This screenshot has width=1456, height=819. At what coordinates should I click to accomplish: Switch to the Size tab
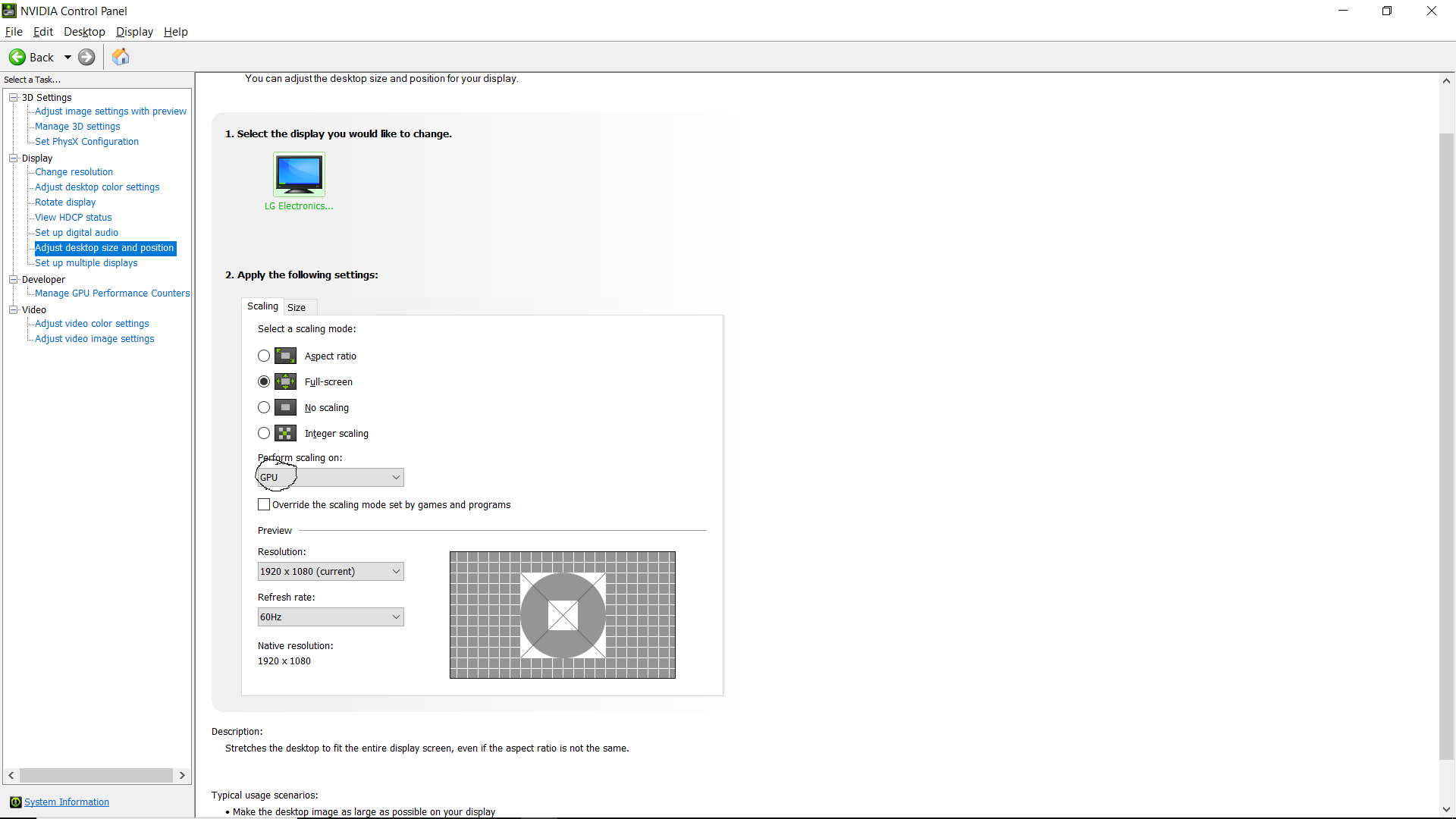point(297,307)
